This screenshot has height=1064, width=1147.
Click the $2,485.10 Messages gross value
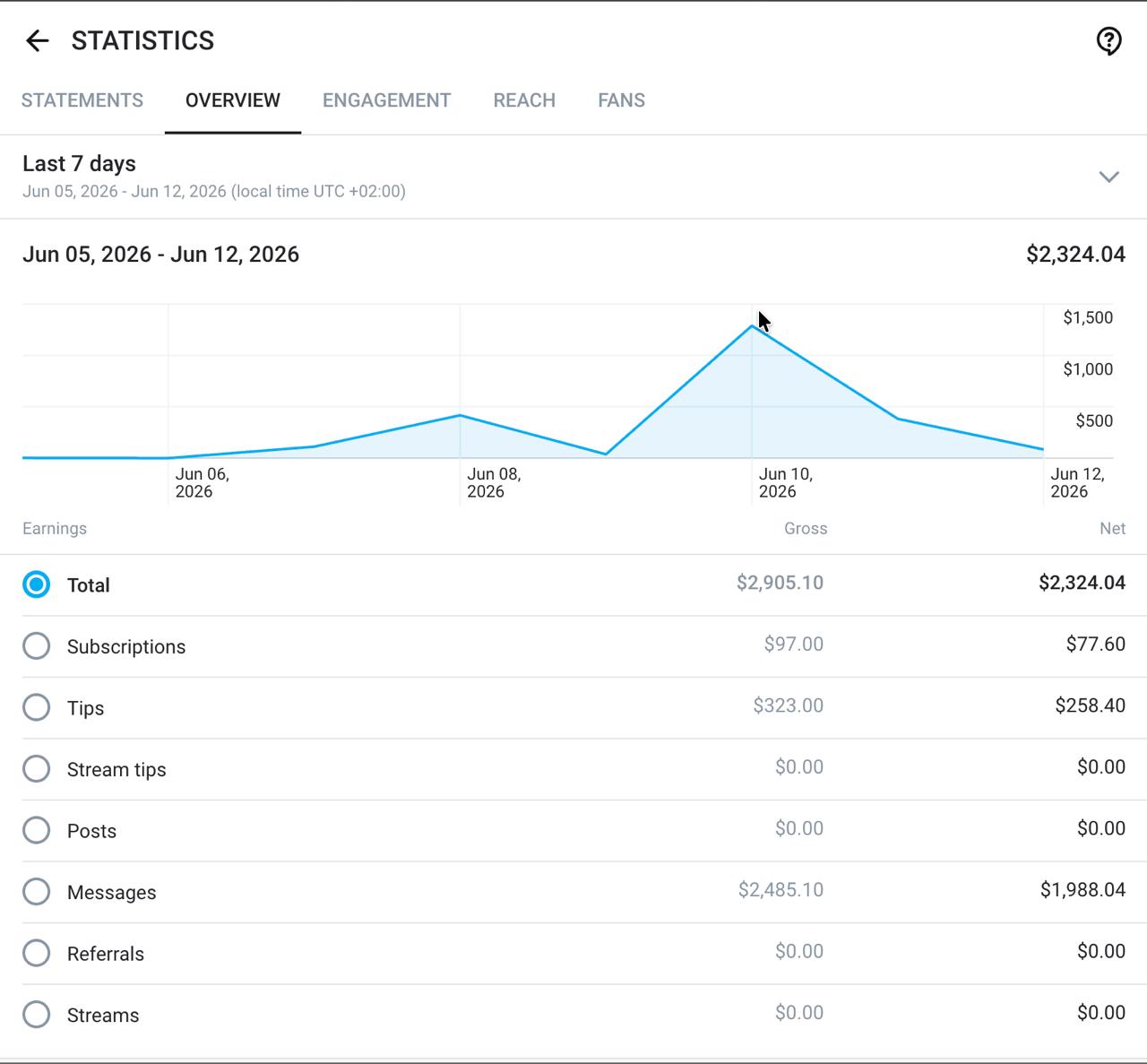[780, 890]
